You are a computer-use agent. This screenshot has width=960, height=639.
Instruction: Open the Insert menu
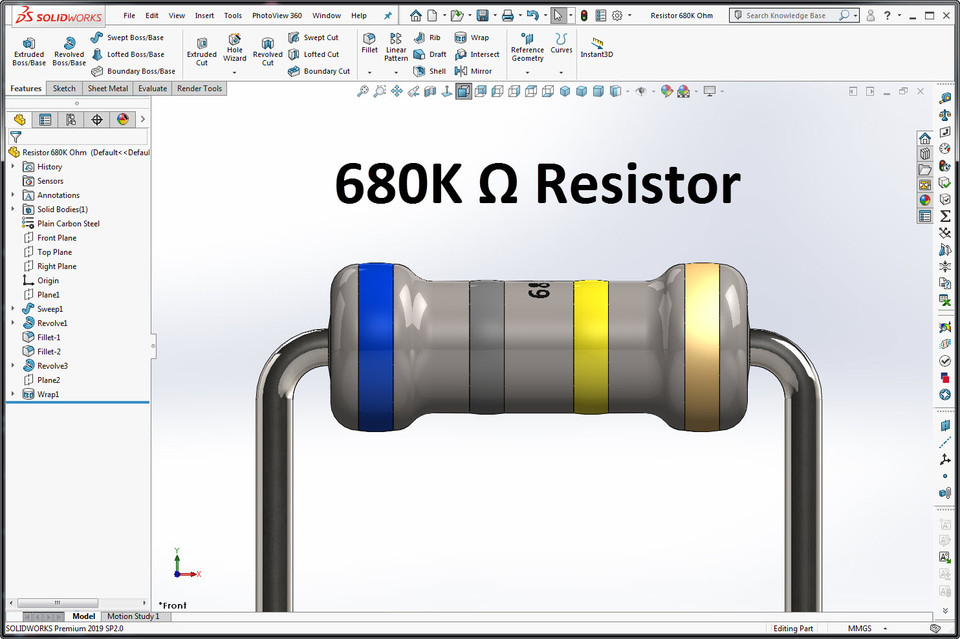coord(204,15)
